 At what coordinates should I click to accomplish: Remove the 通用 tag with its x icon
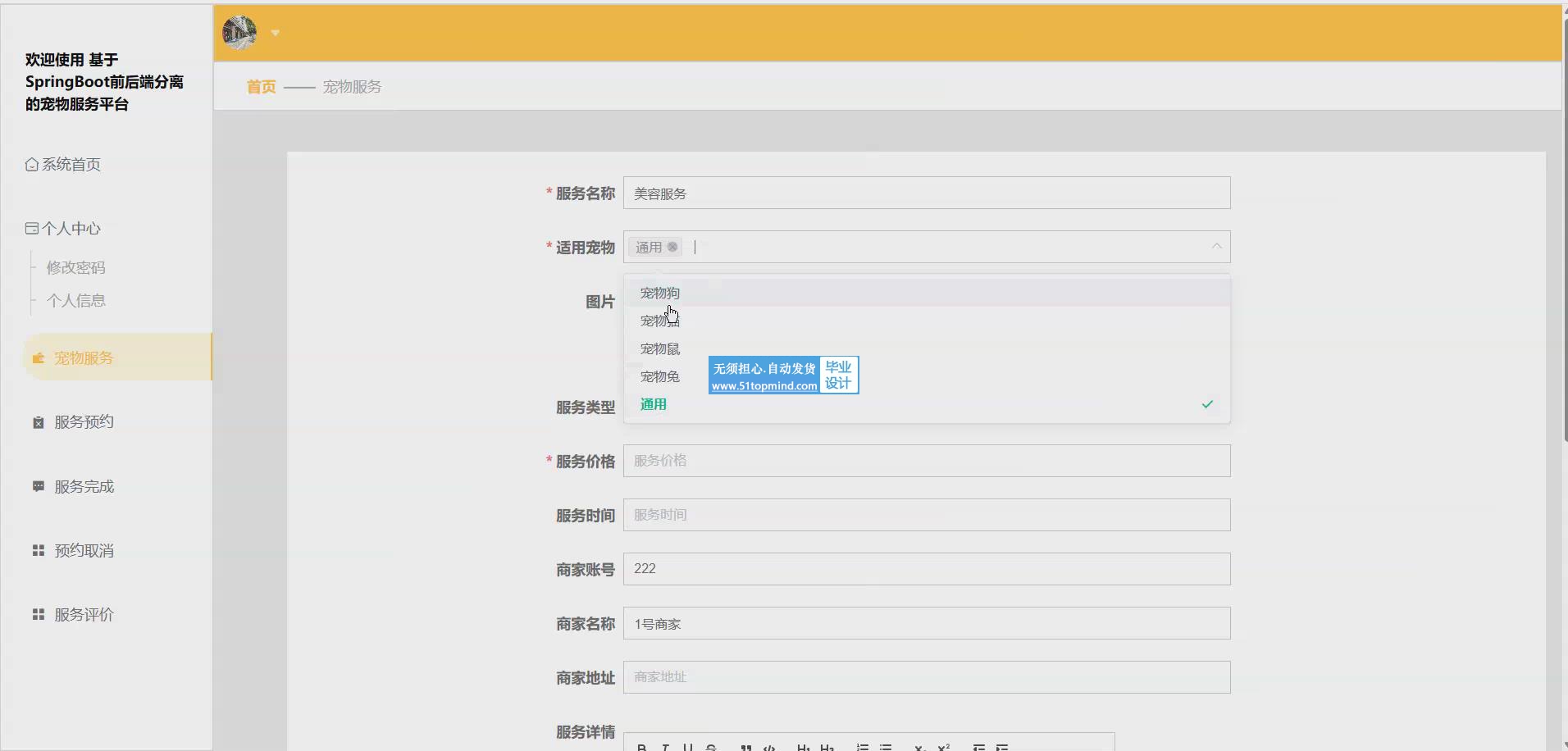(x=672, y=247)
